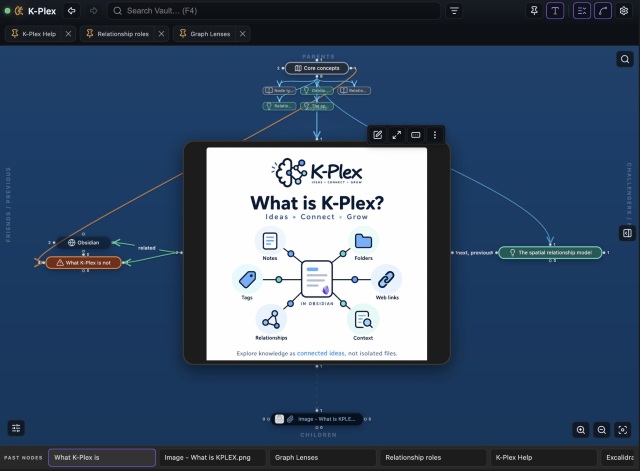Click the expand arrows icon on card
The image size is (640, 471).
(x=396, y=135)
